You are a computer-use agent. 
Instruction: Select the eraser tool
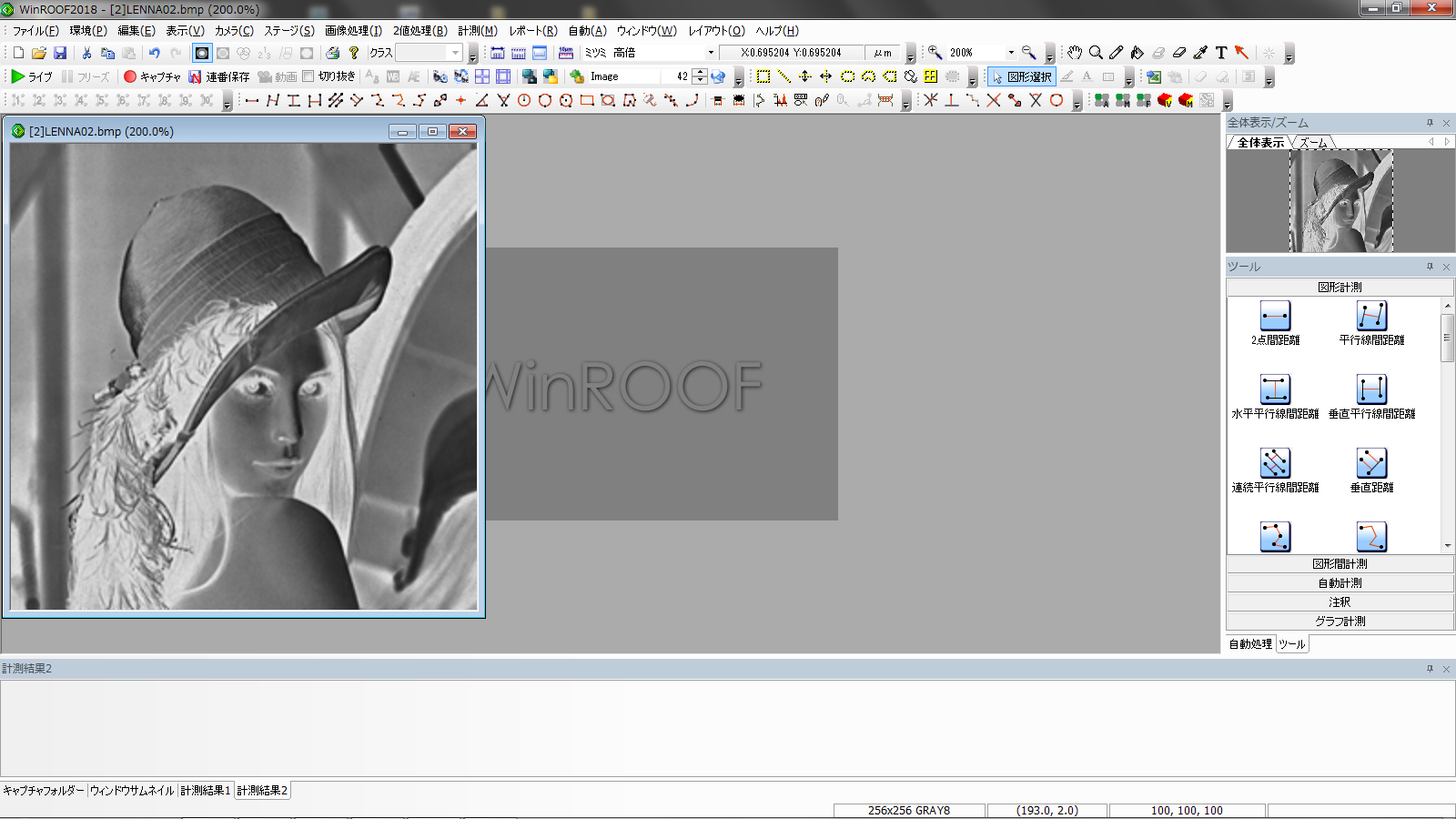1179,53
